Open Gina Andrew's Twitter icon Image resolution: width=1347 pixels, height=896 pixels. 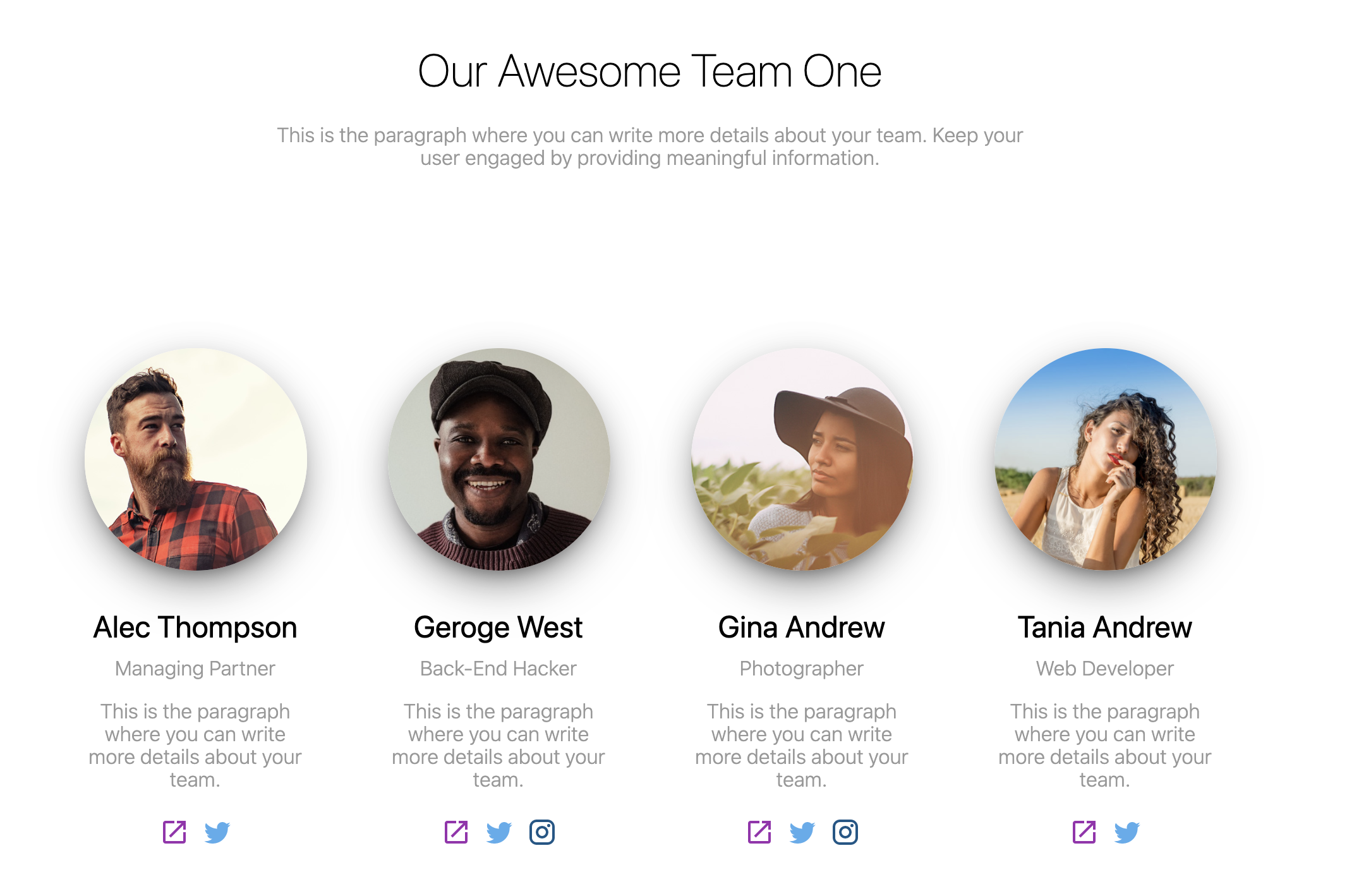(802, 832)
